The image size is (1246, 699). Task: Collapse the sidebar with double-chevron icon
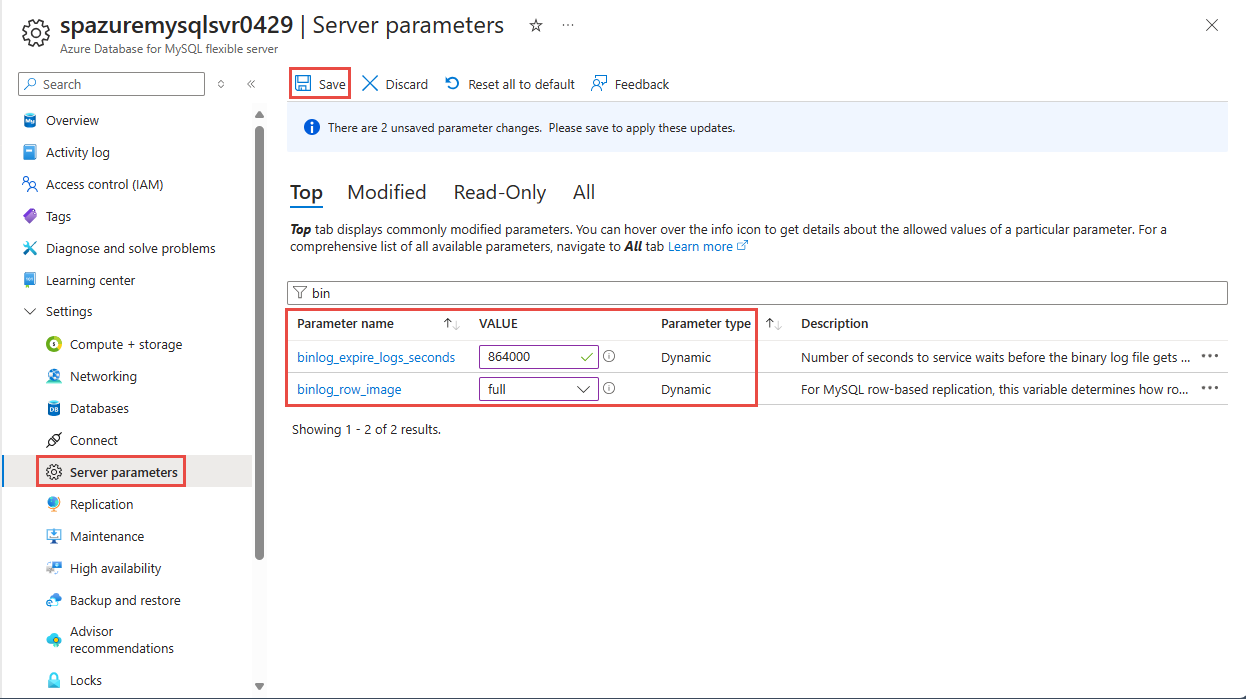[251, 85]
